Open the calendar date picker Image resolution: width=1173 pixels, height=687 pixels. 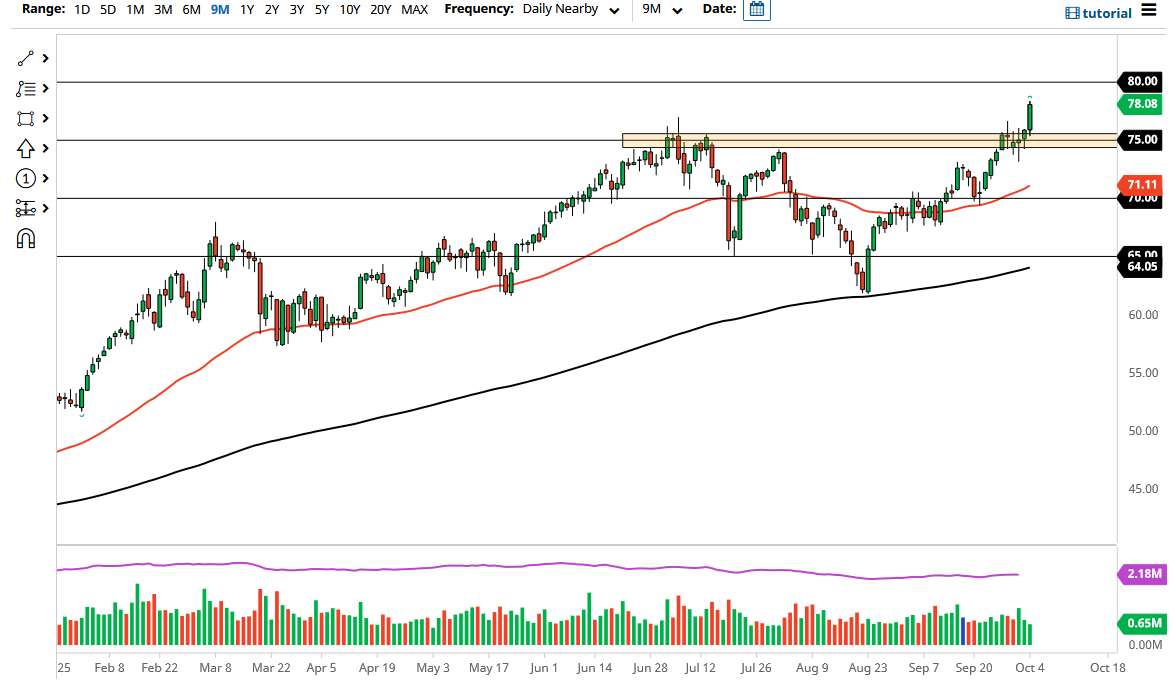[756, 11]
